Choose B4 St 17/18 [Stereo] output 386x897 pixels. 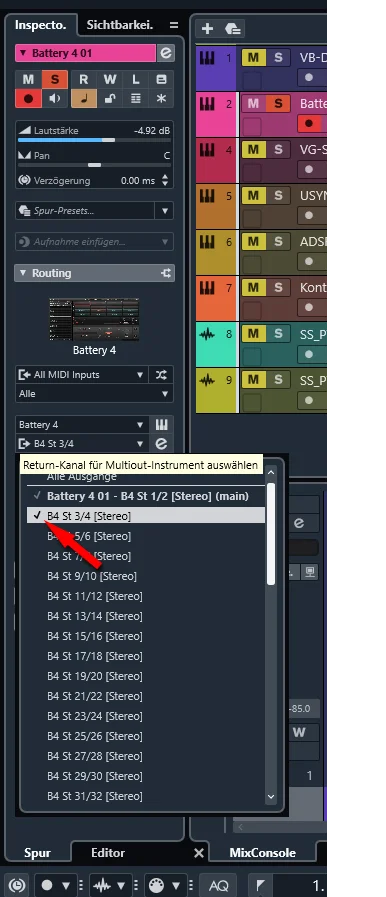tap(146, 656)
